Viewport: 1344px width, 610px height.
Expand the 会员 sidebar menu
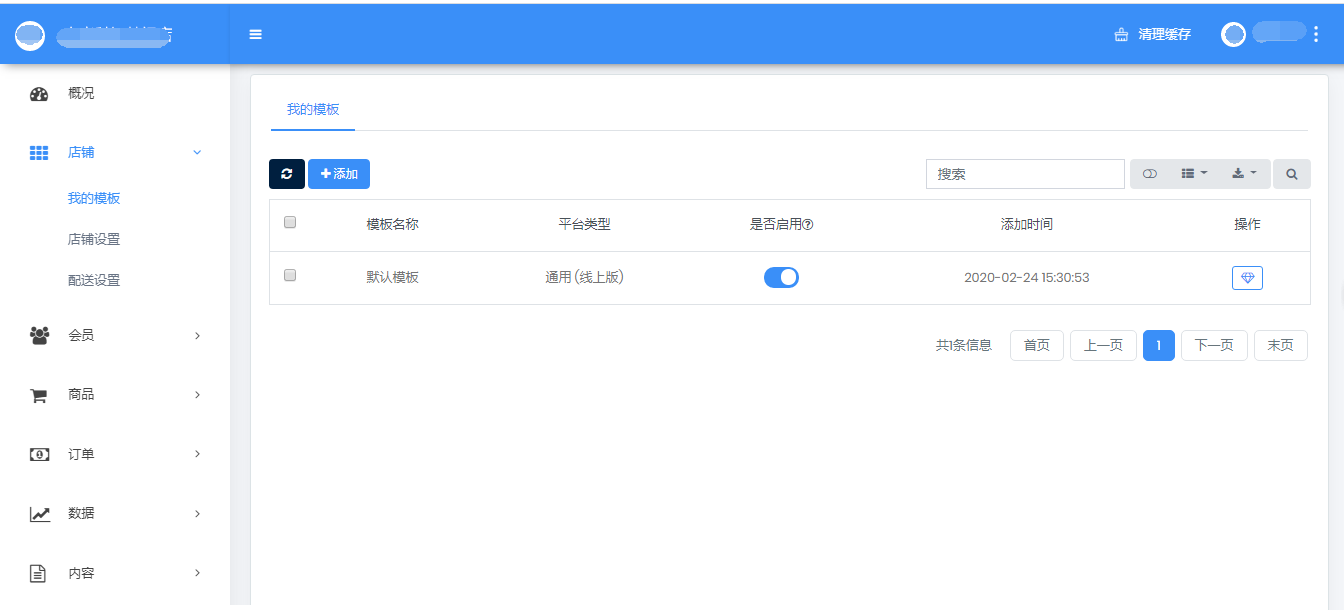coord(115,336)
